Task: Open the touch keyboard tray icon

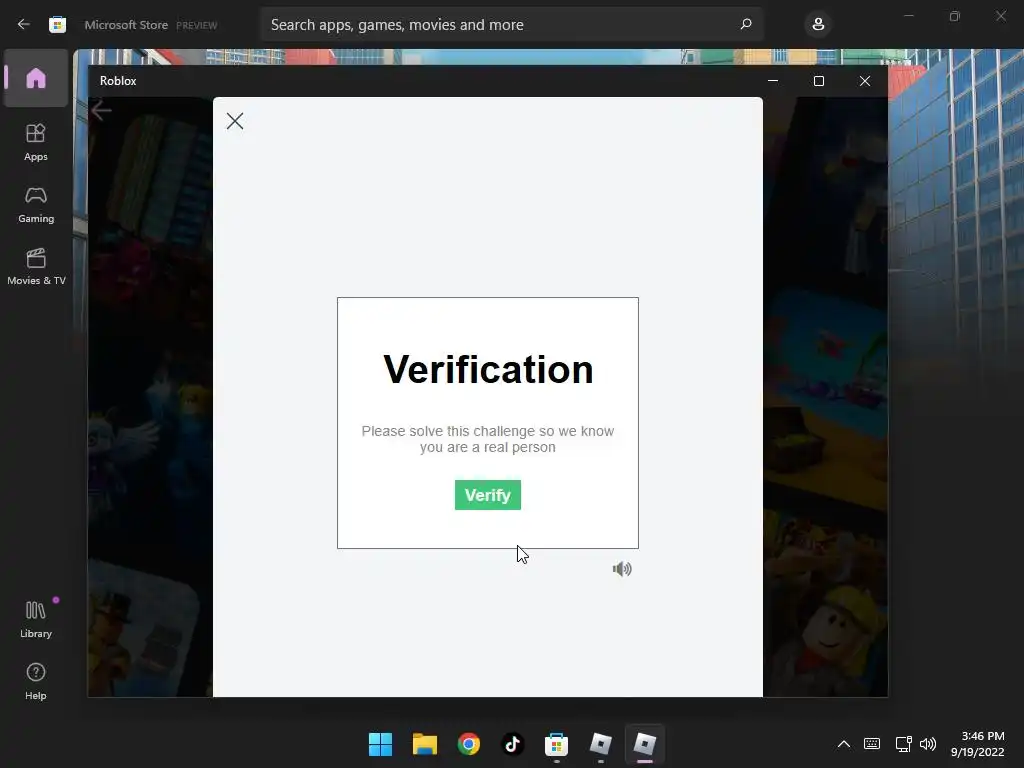Action: (872, 744)
